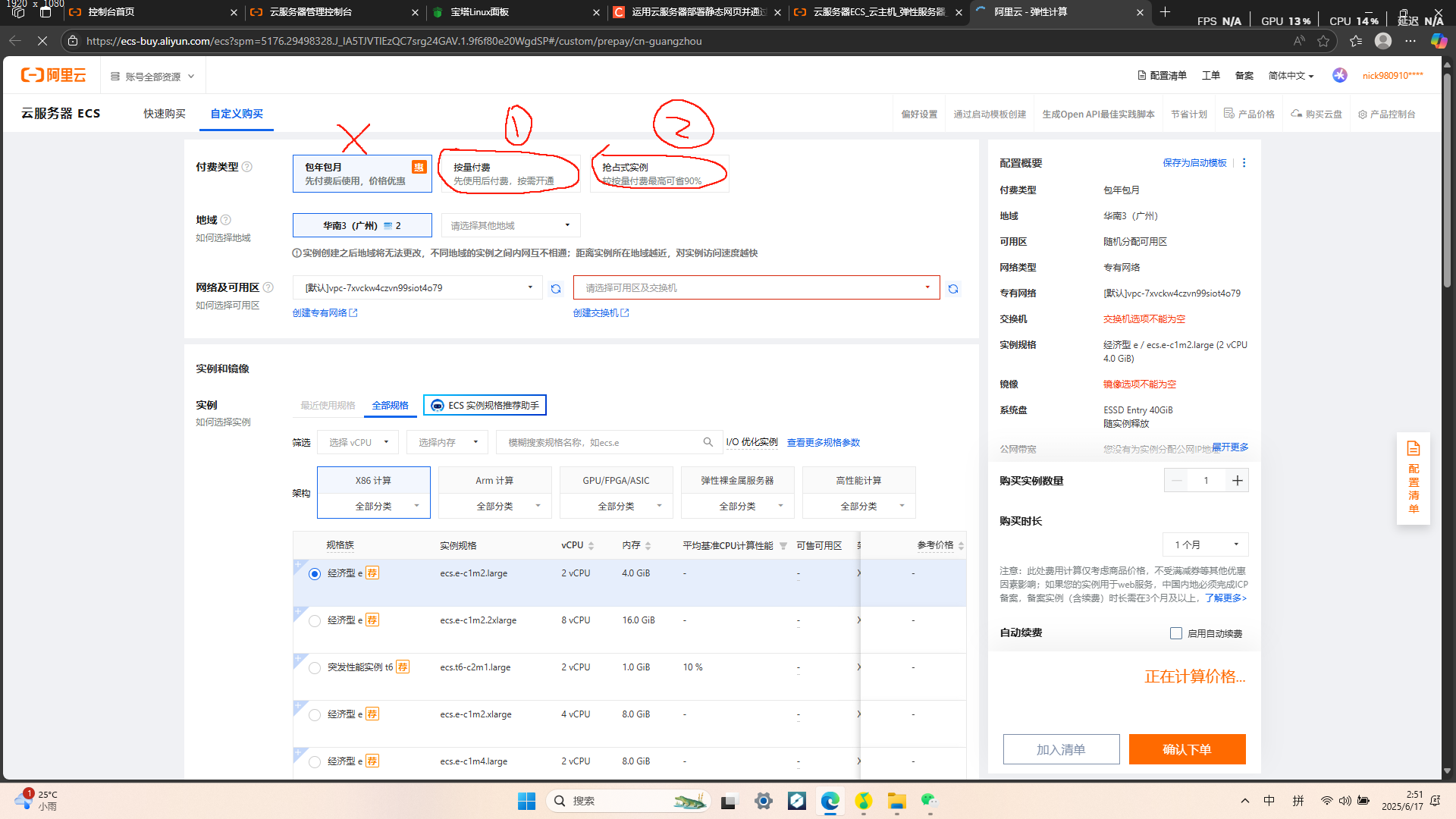This screenshot has height=819, width=1456.
Task: Open 创建交换机 link
Action: coord(601,313)
